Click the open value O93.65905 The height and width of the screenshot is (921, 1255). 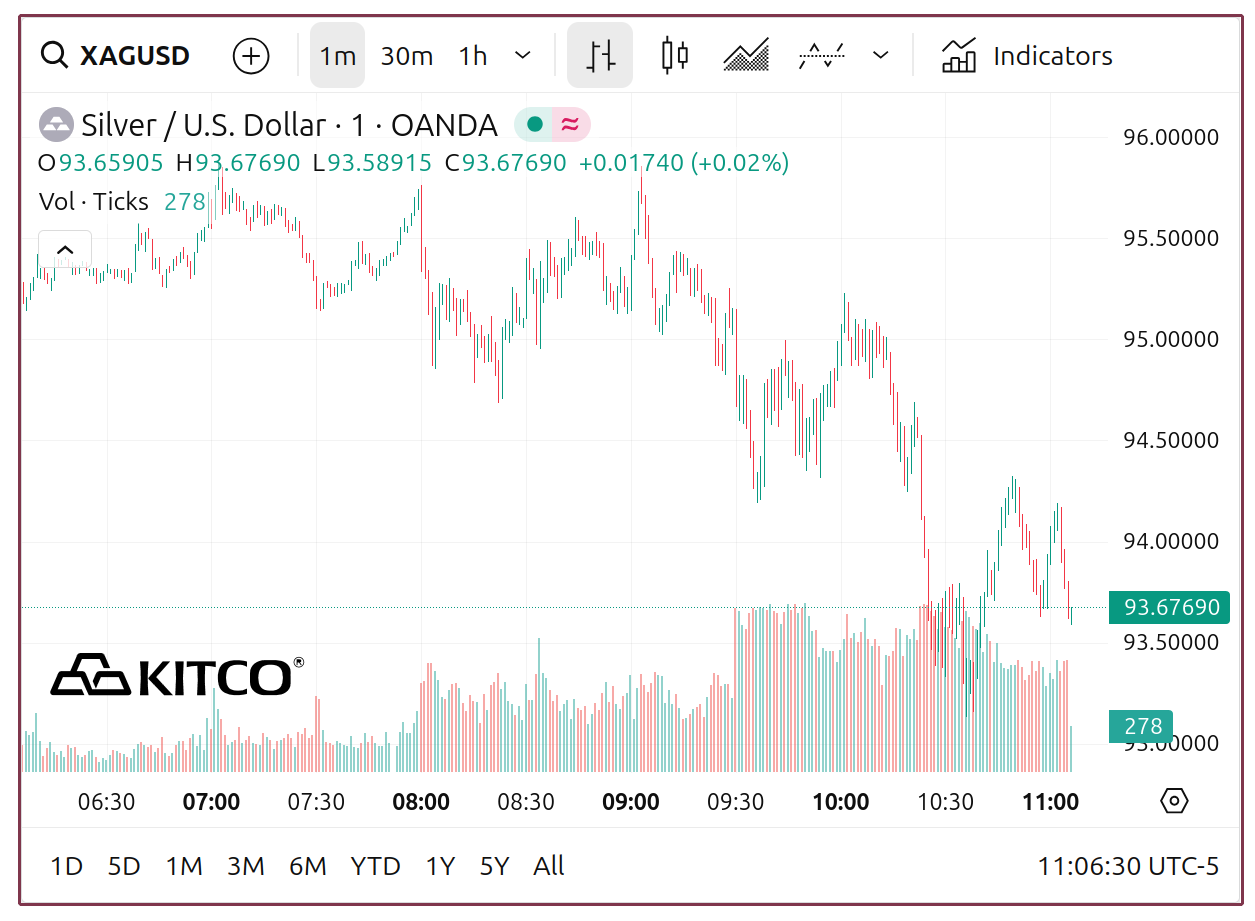click(101, 163)
